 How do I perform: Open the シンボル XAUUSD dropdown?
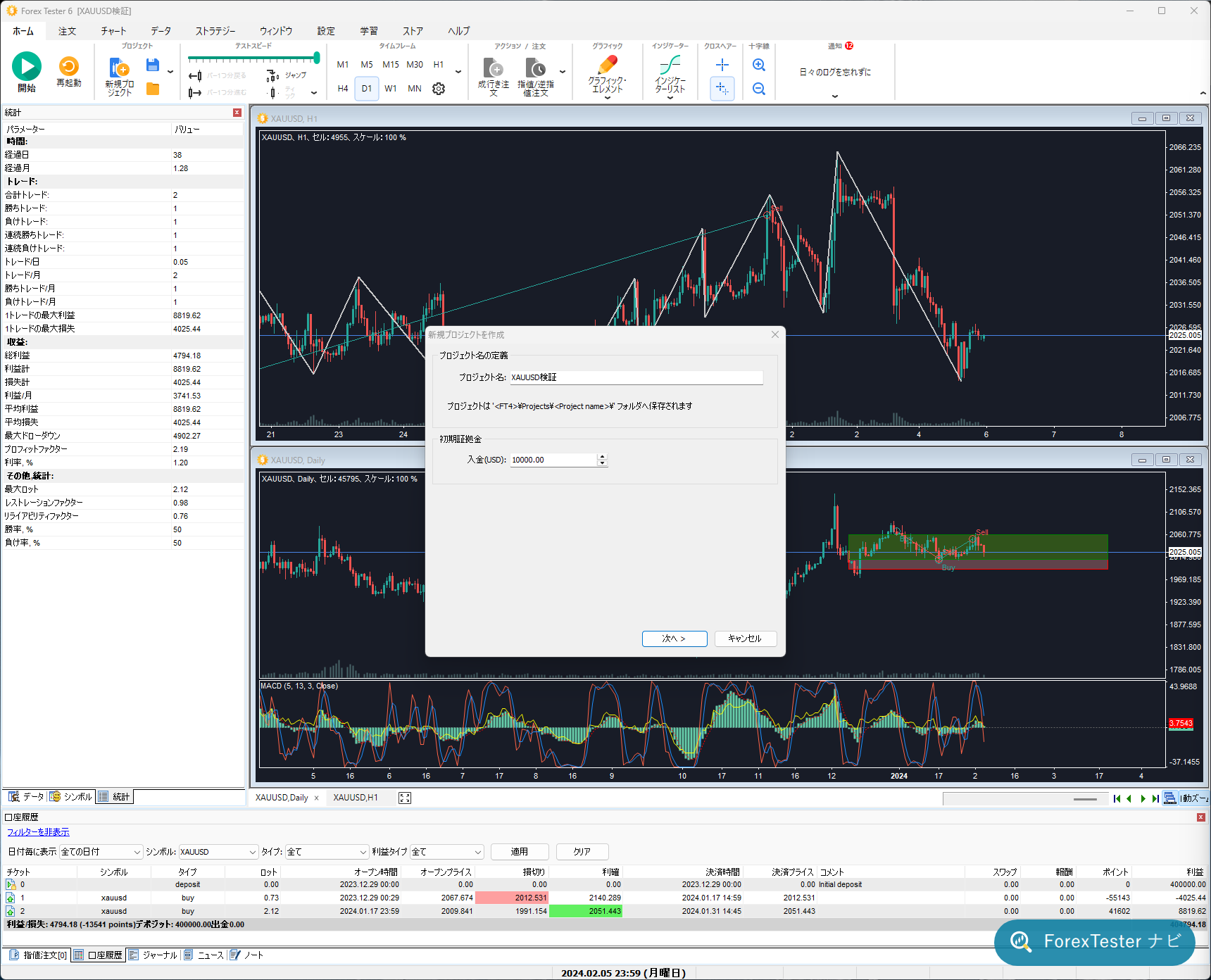pos(218,852)
